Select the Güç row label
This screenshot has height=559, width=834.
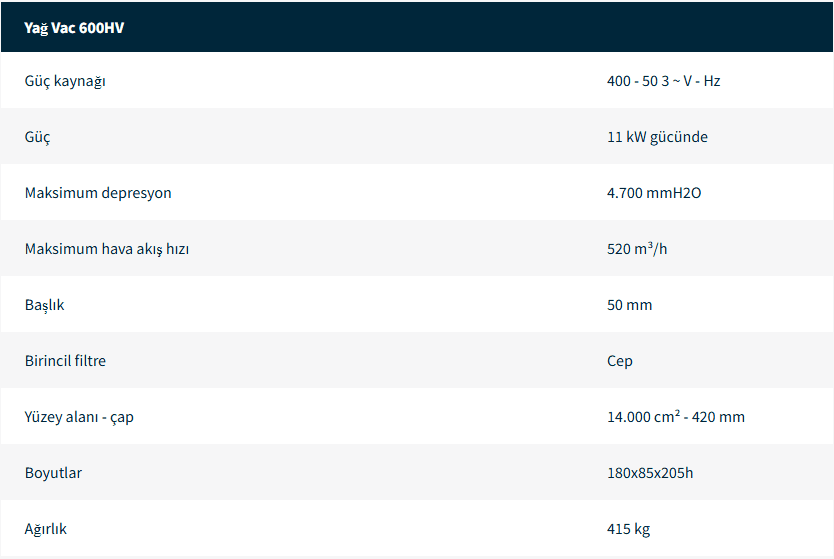[37, 137]
